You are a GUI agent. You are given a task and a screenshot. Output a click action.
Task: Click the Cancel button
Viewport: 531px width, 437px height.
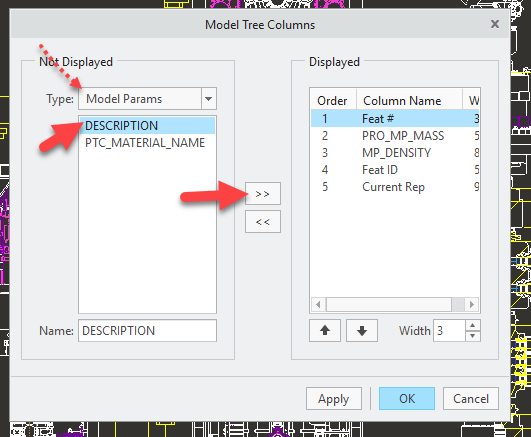pos(471,399)
